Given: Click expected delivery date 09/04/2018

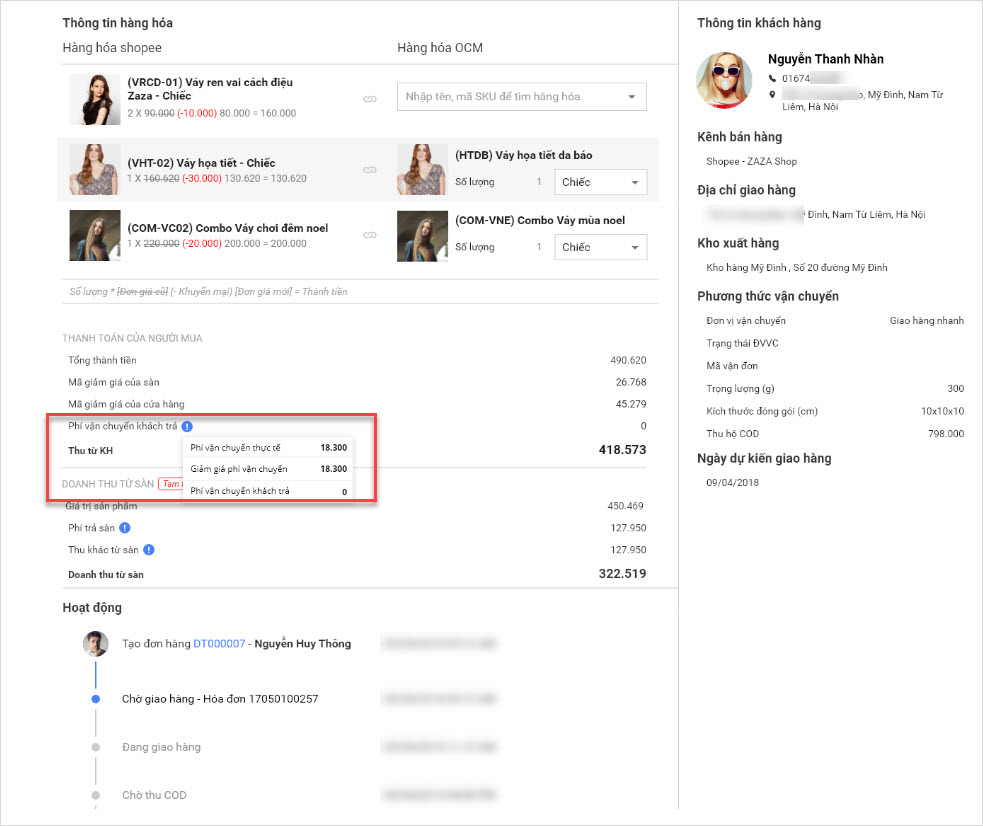Looking at the screenshot, I should click(x=732, y=483).
